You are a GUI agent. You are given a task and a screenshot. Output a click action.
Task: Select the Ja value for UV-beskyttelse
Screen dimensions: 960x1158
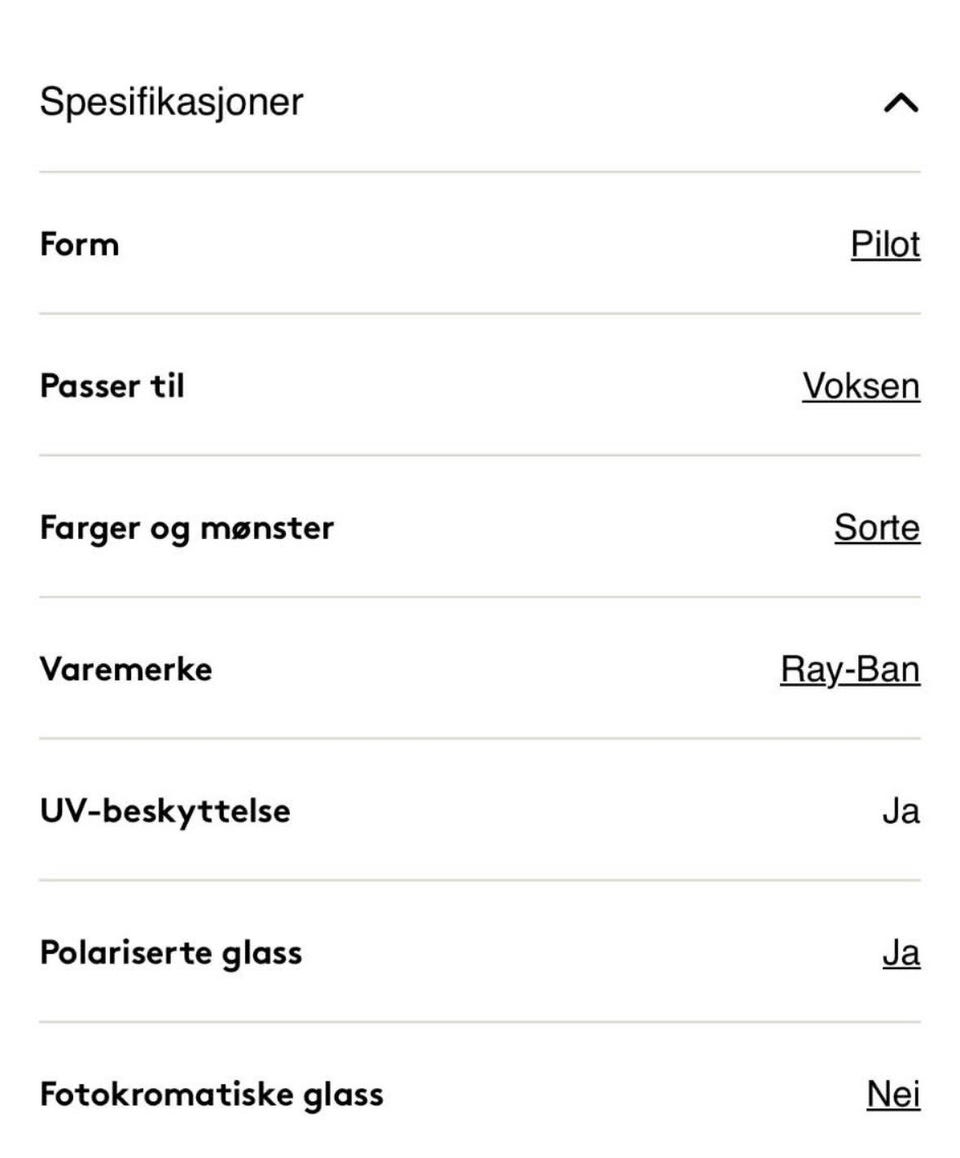902,812
